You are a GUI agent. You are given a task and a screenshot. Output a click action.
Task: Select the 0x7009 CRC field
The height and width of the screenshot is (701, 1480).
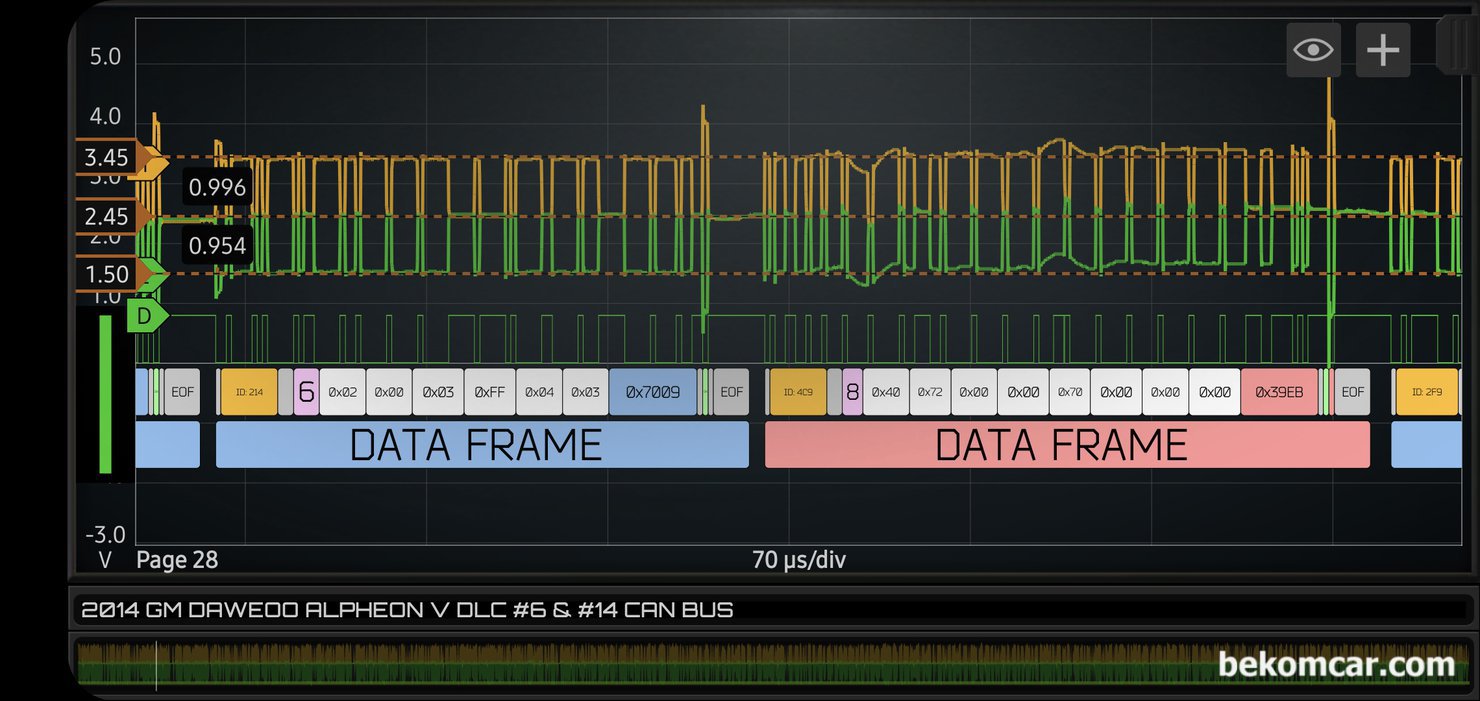click(652, 392)
